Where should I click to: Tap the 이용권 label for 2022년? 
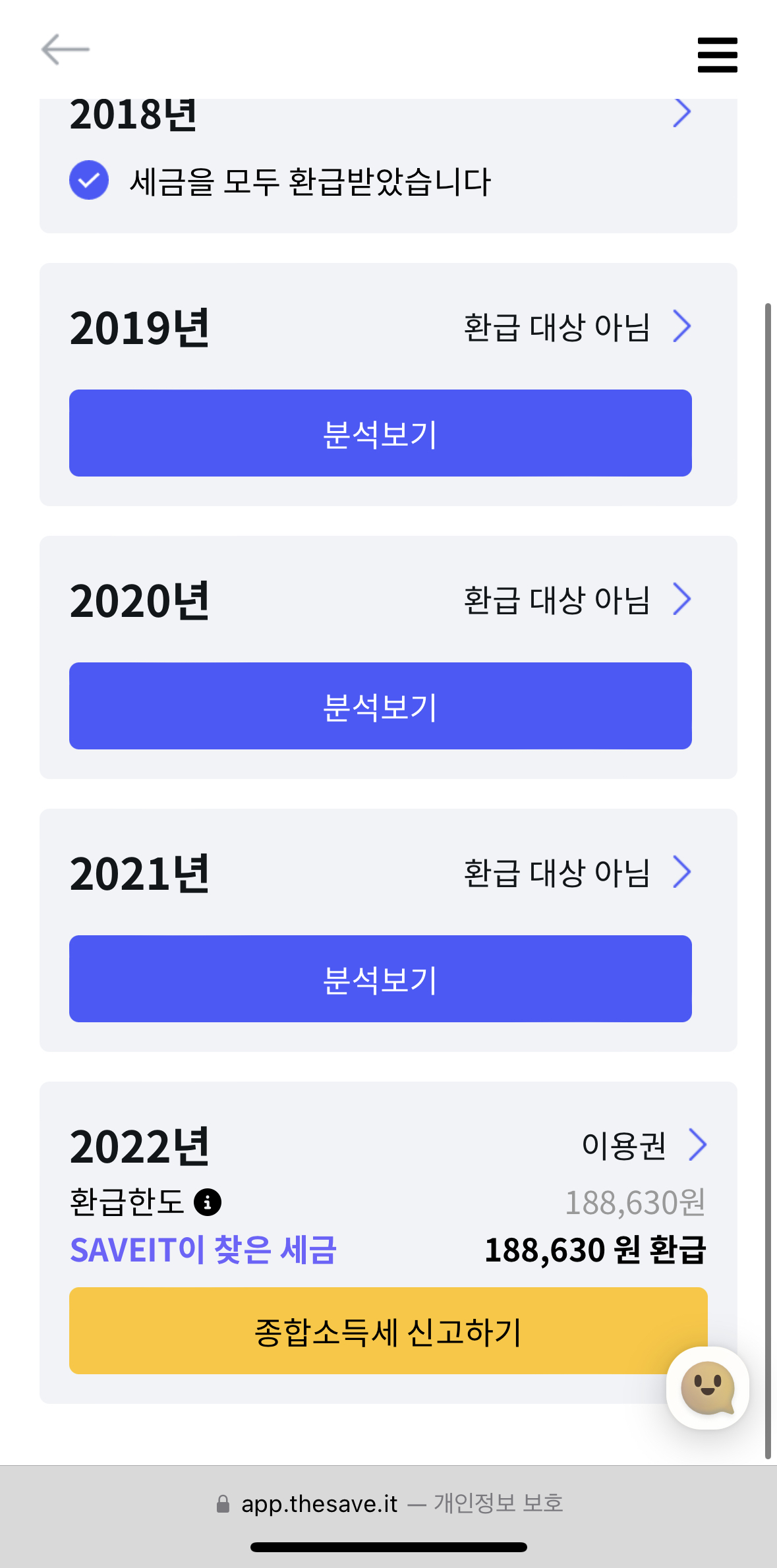pos(623,1146)
